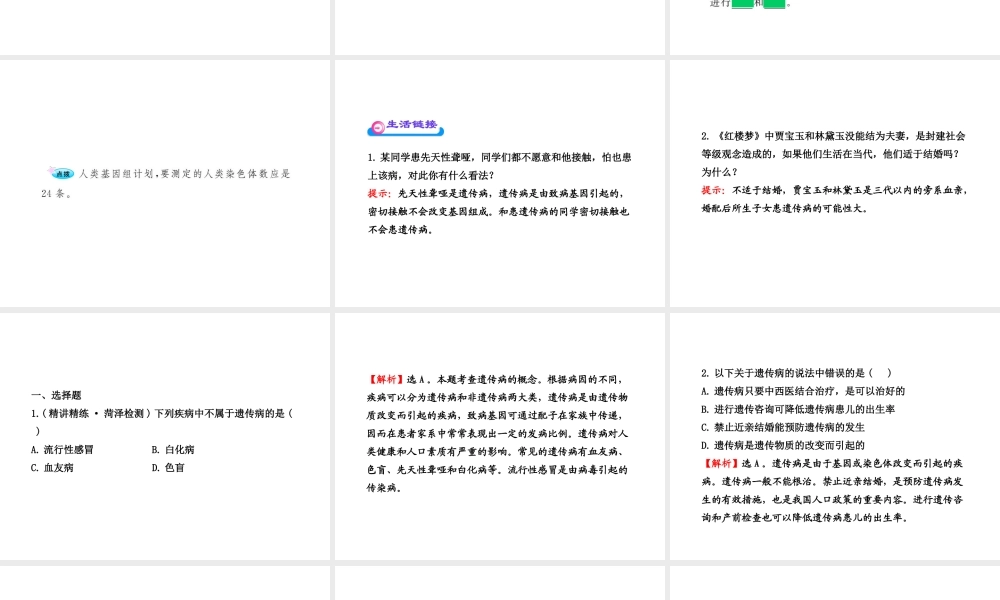1000x600 pixels.
Task: Click option 'D. 色盲'
Action: (x=168, y=467)
